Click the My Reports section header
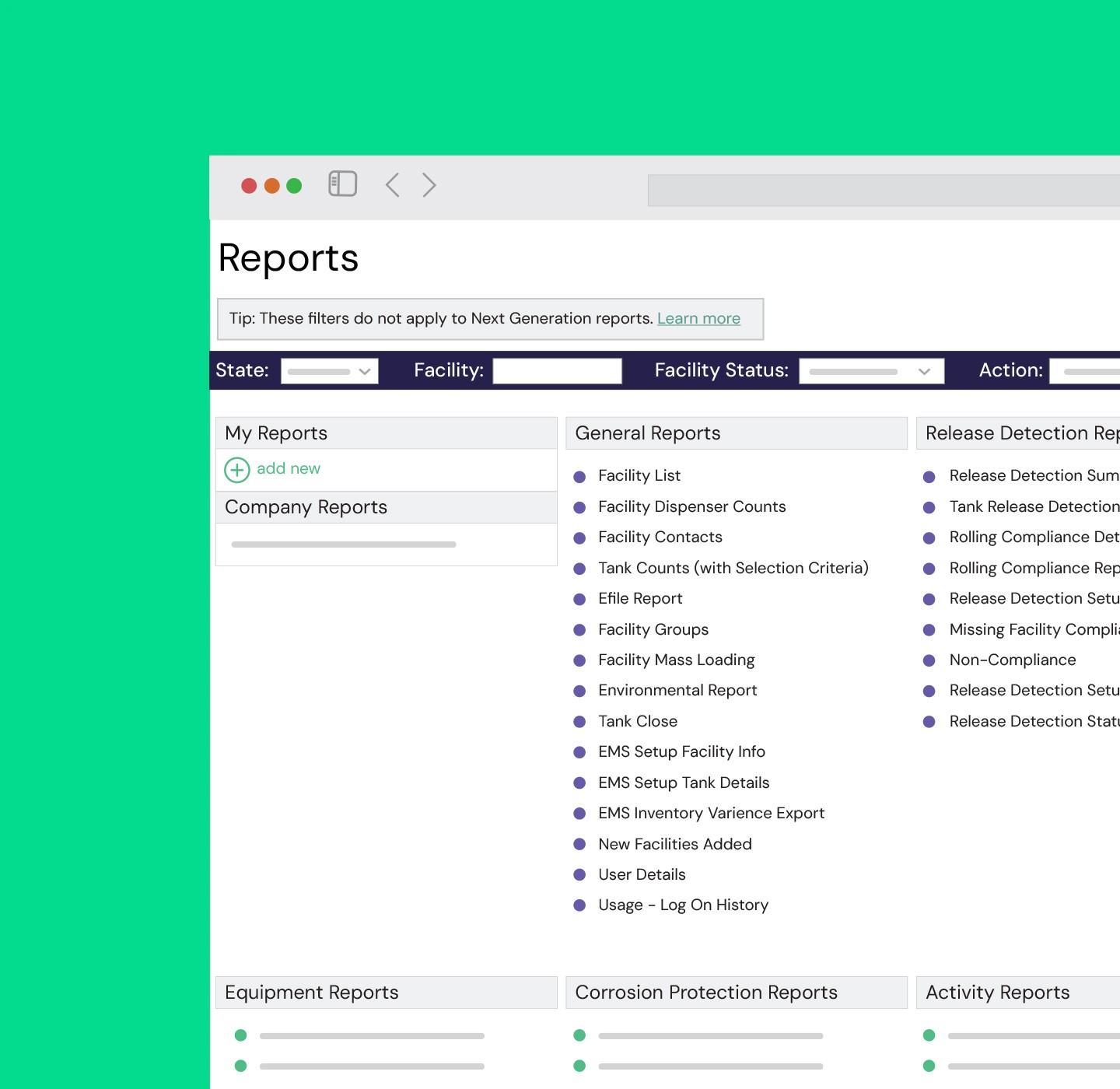This screenshot has height=1089, width=1120. point(387,433)
